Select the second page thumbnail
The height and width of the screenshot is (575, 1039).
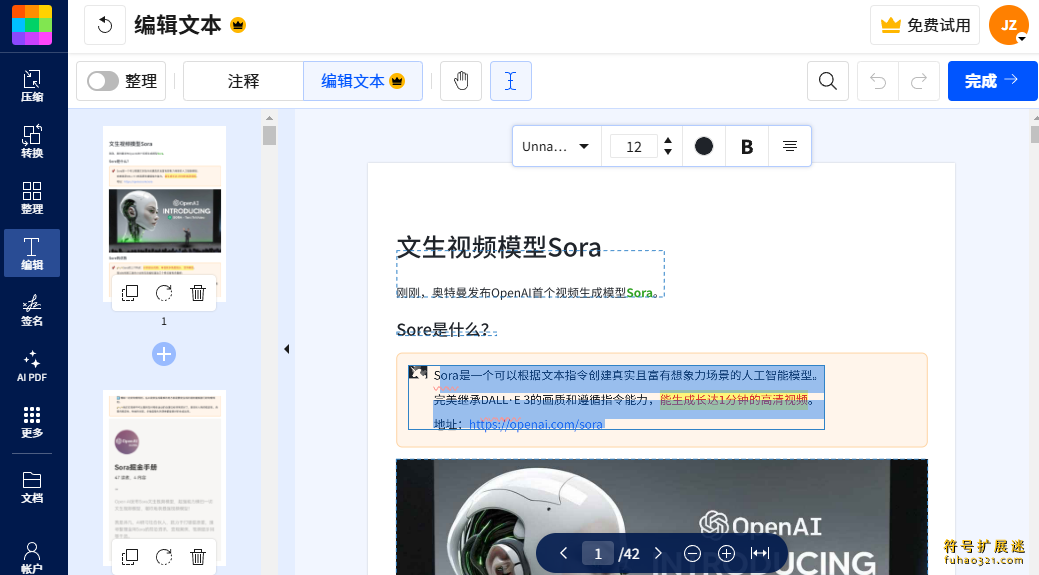(164, 477)
